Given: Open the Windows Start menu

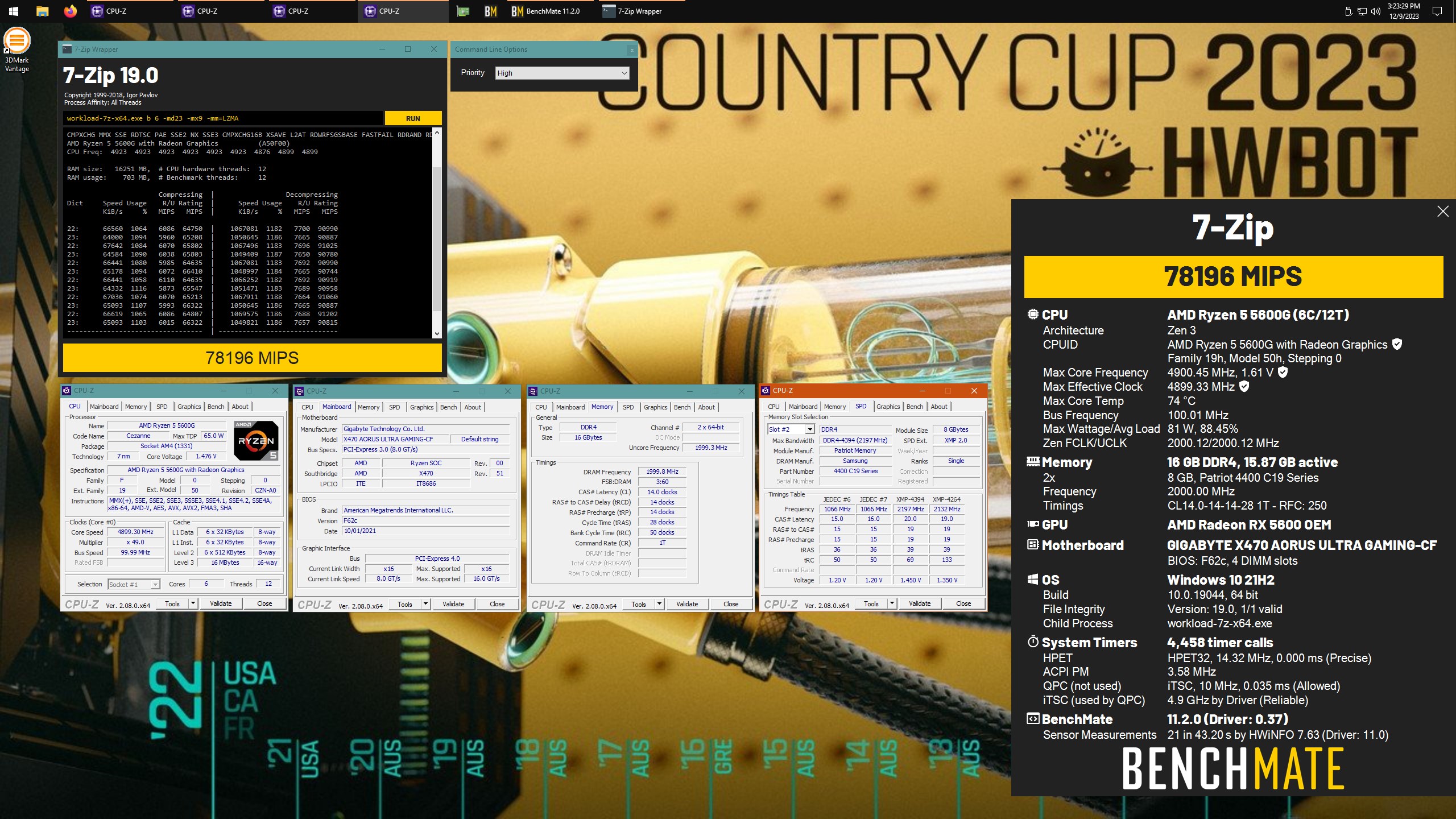Looking at the screenshot, I should [x=14, y=11].
